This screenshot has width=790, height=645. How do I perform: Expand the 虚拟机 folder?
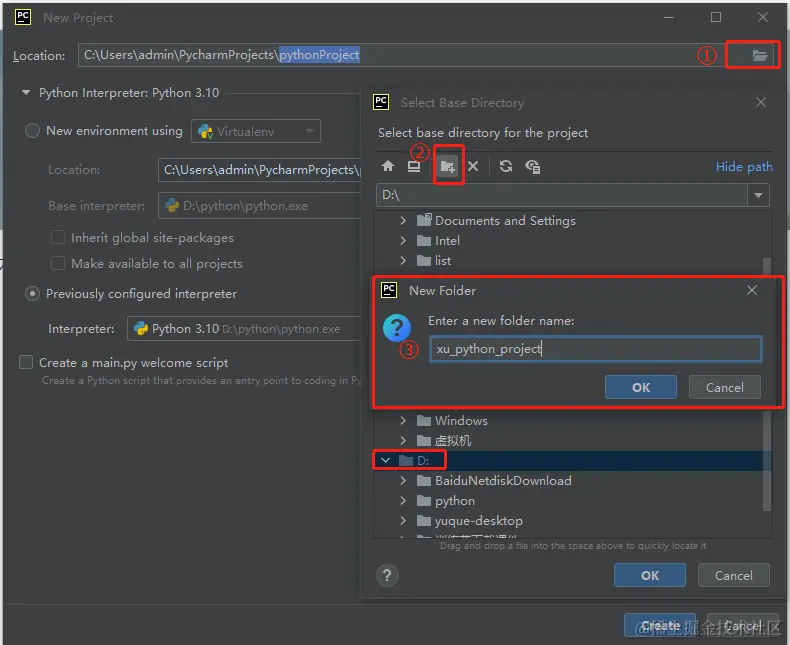pyautogui.click(x=403, y=440)
